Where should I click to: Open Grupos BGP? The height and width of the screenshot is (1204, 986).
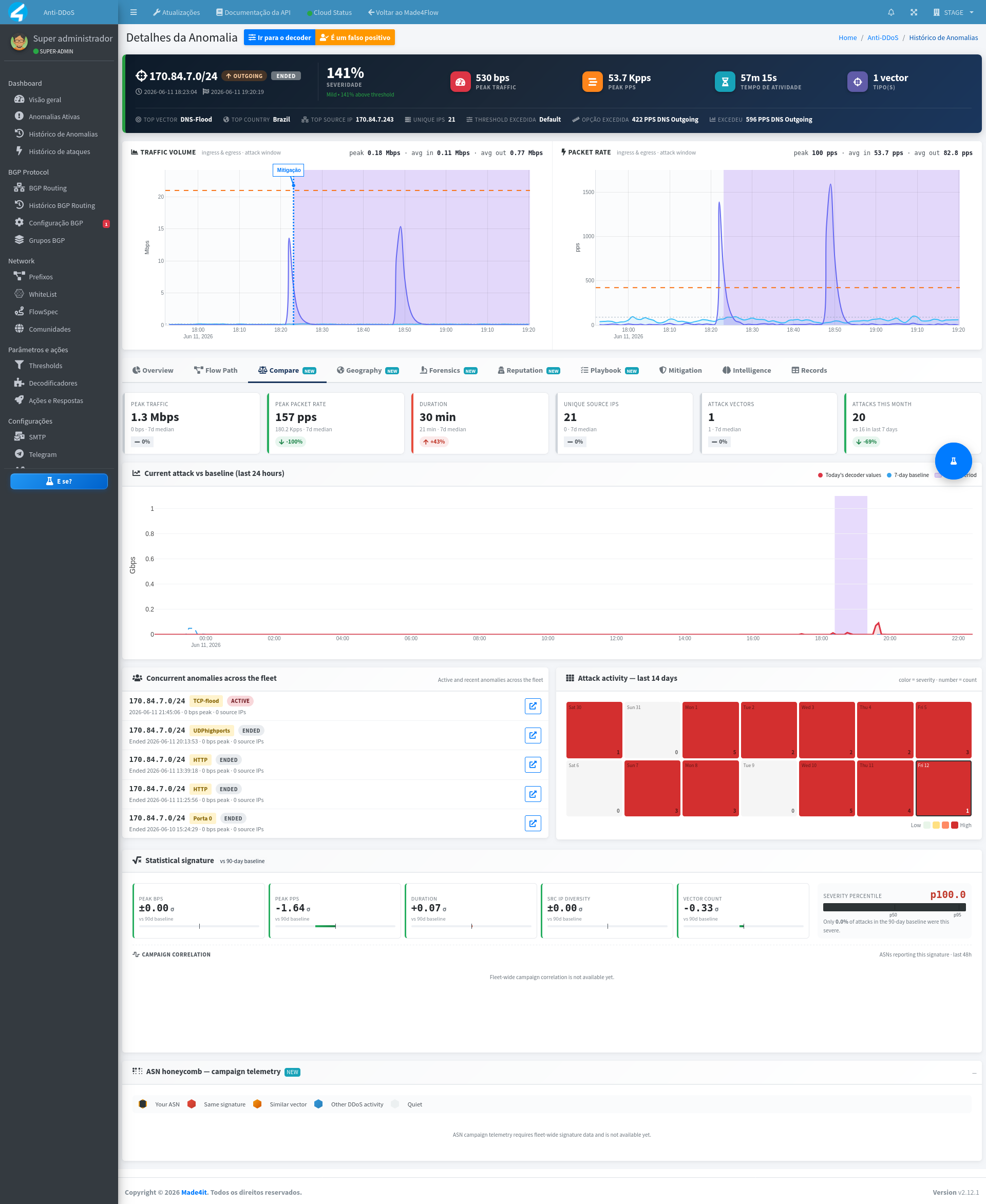click(47, 240)
